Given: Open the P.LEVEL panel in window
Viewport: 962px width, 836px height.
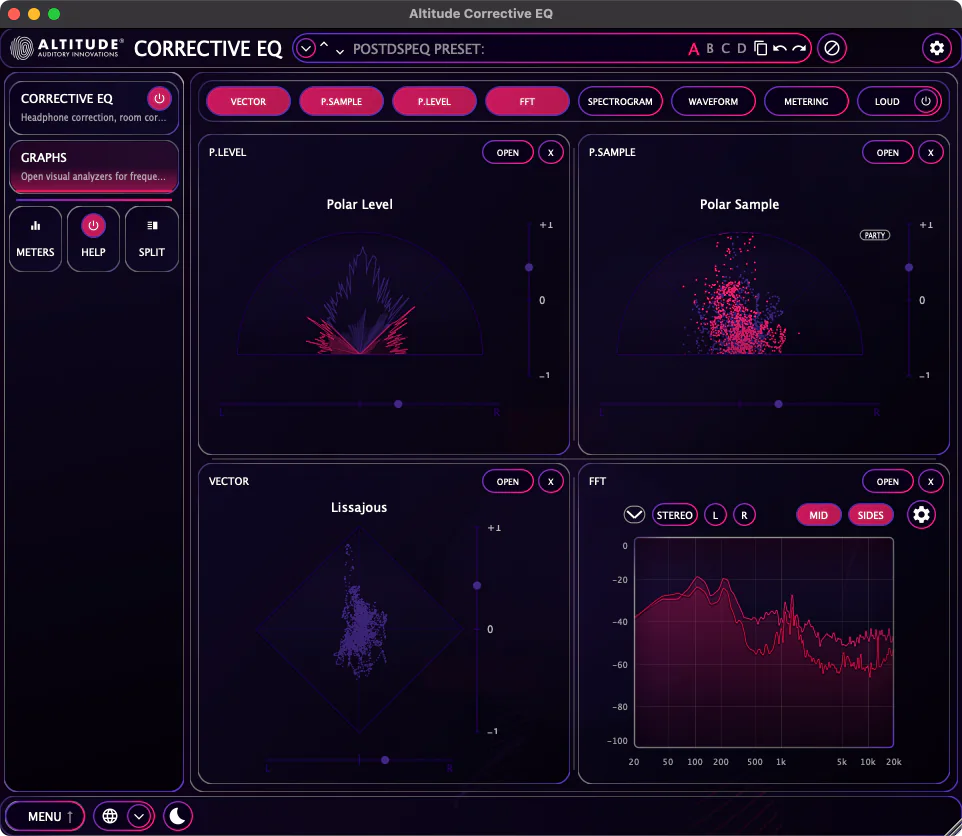Looking at the screenshot, I should click(507, 153).
